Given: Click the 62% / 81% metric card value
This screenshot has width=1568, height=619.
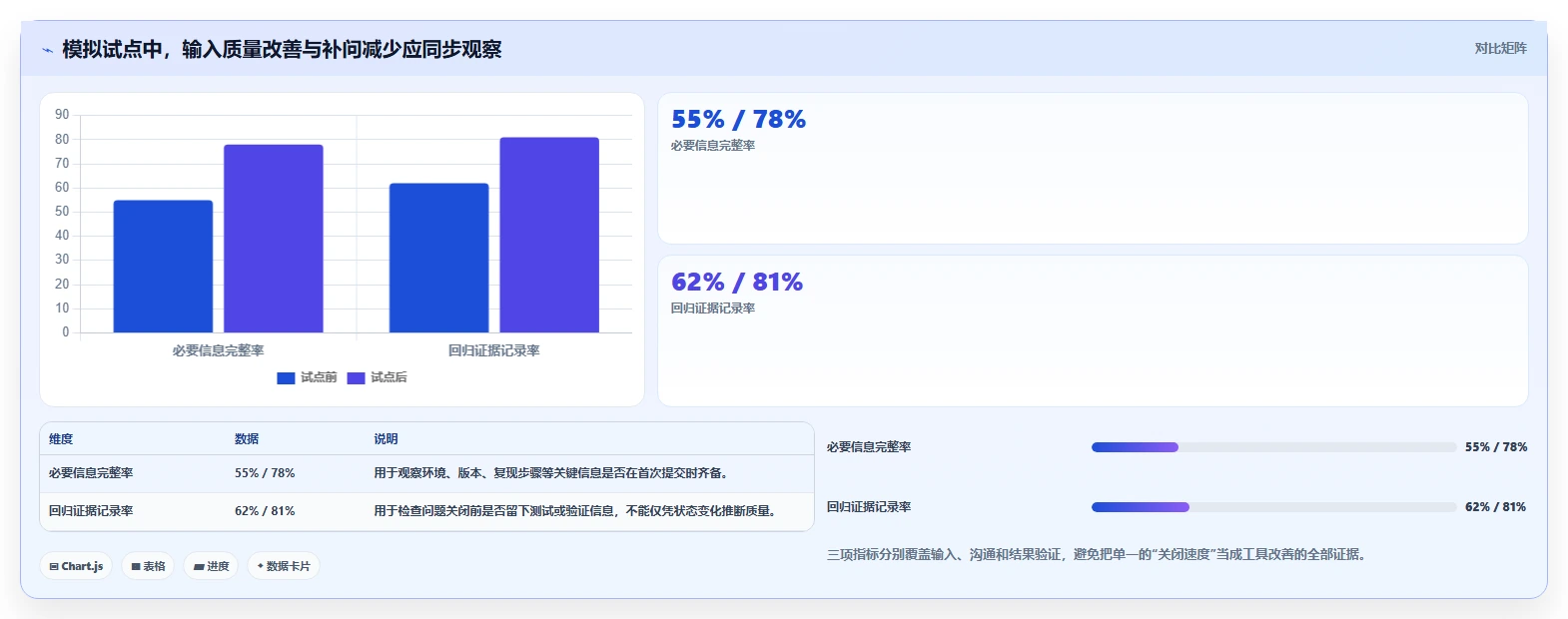Looking at the screenshot, I should (737, 283).
